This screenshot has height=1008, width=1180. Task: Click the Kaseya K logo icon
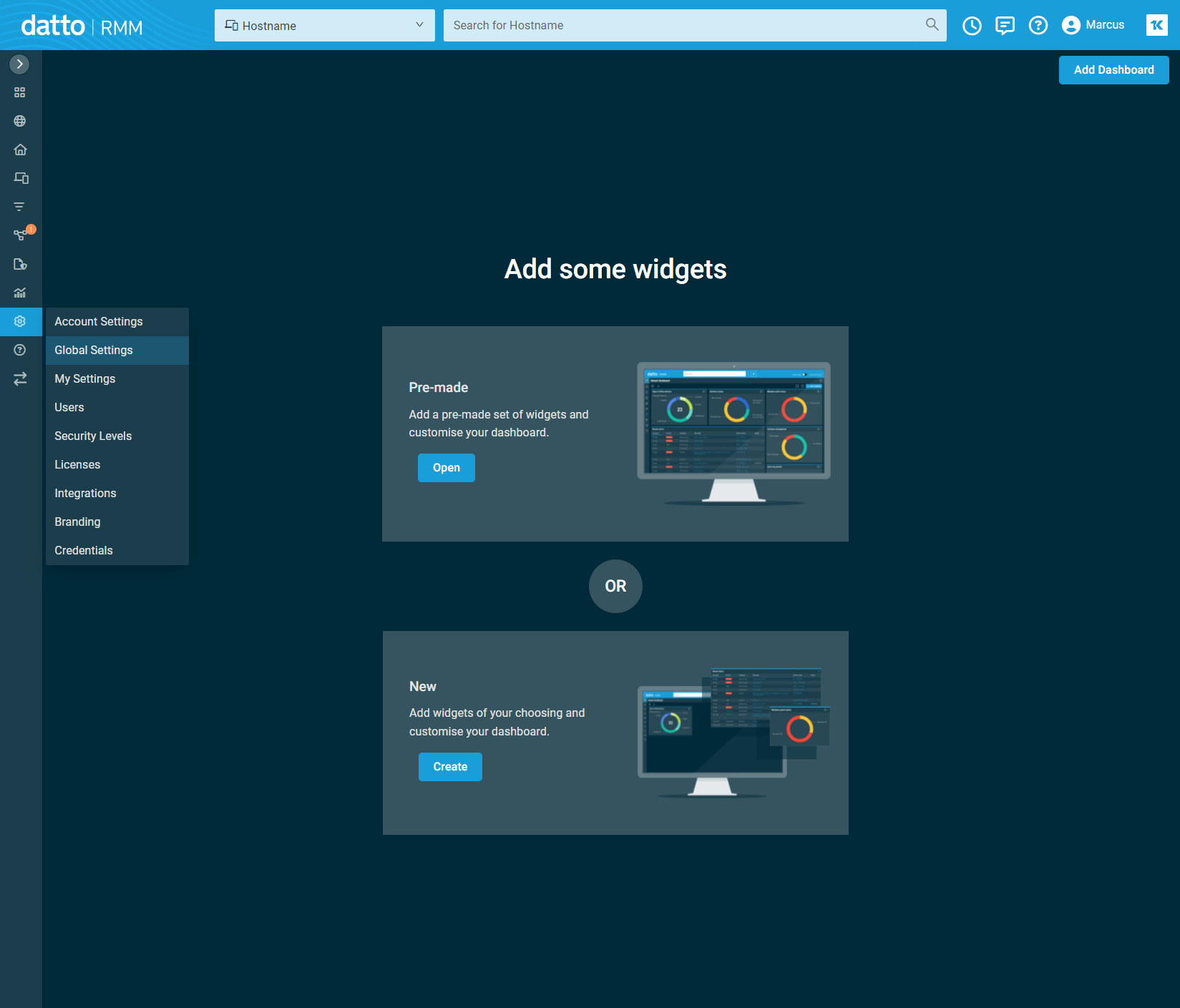tap(1157, 25)
